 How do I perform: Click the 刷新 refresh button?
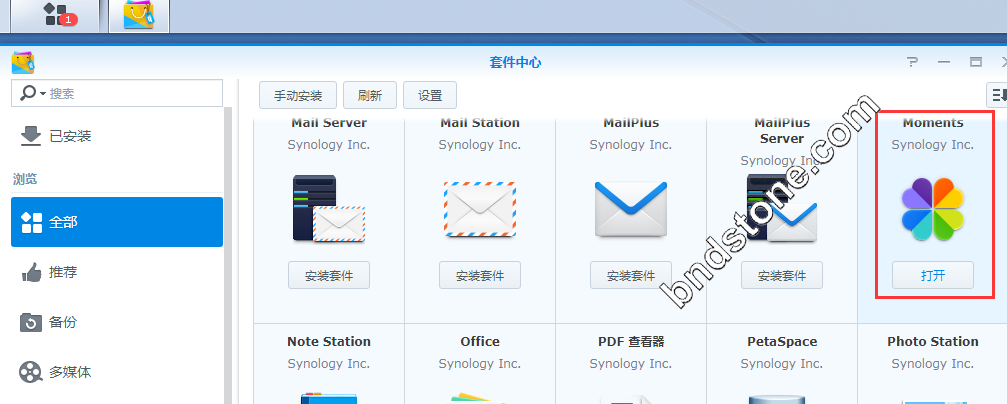point(370,96)
